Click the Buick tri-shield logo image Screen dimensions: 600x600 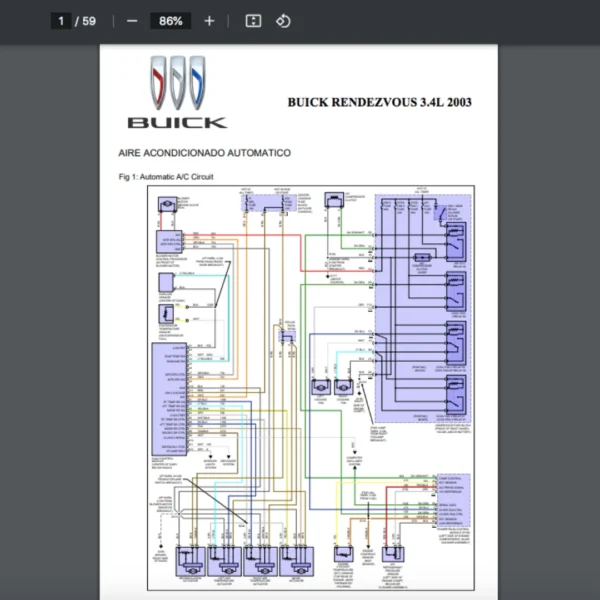178,83
